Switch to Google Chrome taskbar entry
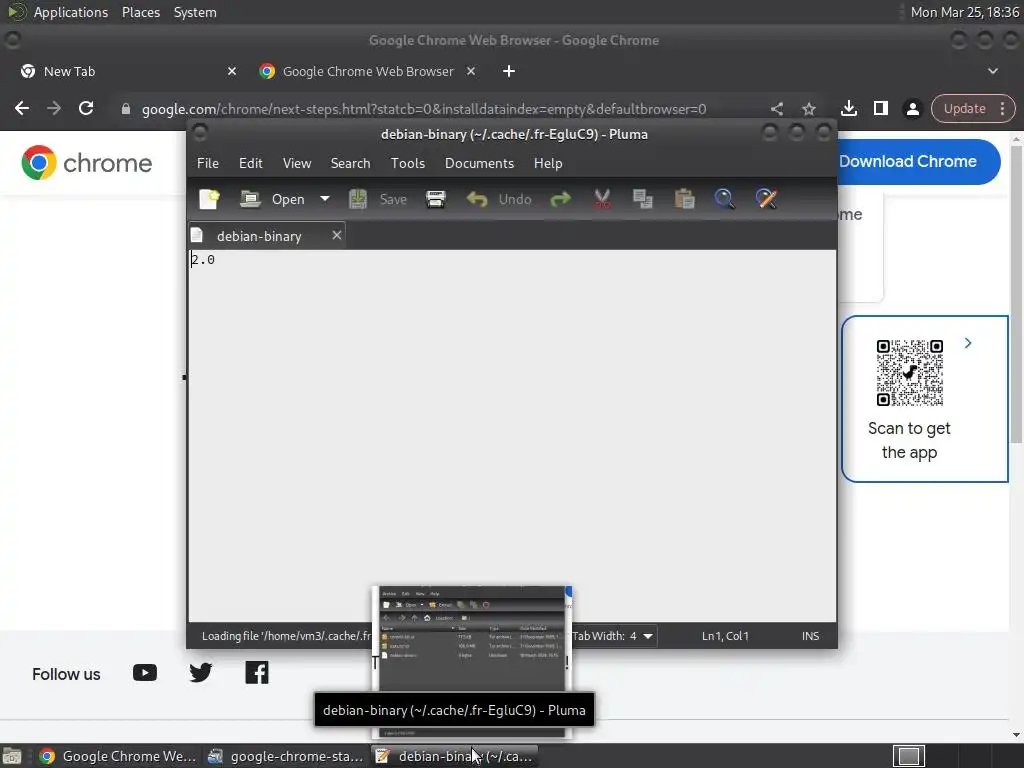 pyautogui.click(x=118, y=756)
